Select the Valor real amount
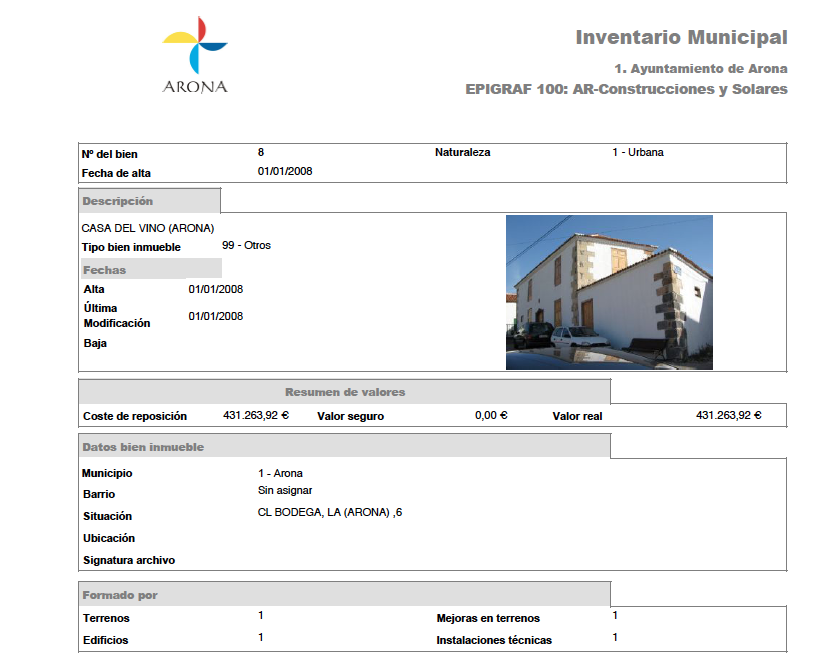817x667 pixels. point(728,415)
